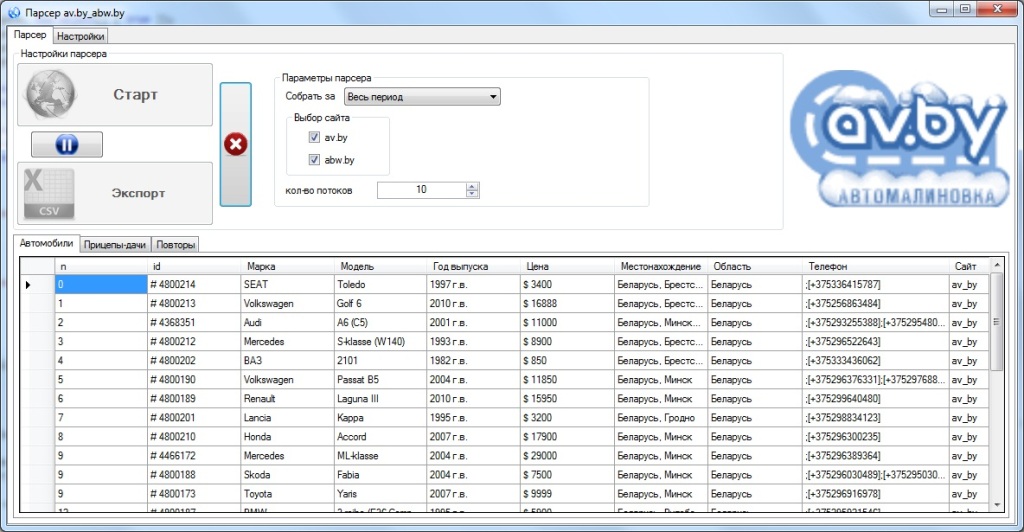
Task: Maximize the Парсер av.by_abw.by window
Action: tap(965, 9)
